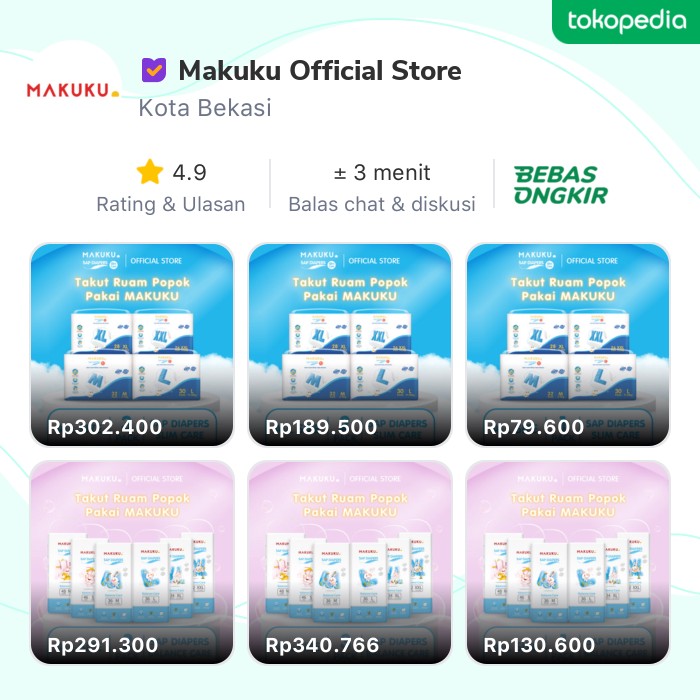Image resolution: width=700 pixels, height=700 pixels.
Task: Open the product priced Rp340.766
Action: pyautogui.click(x=350, y=562)
